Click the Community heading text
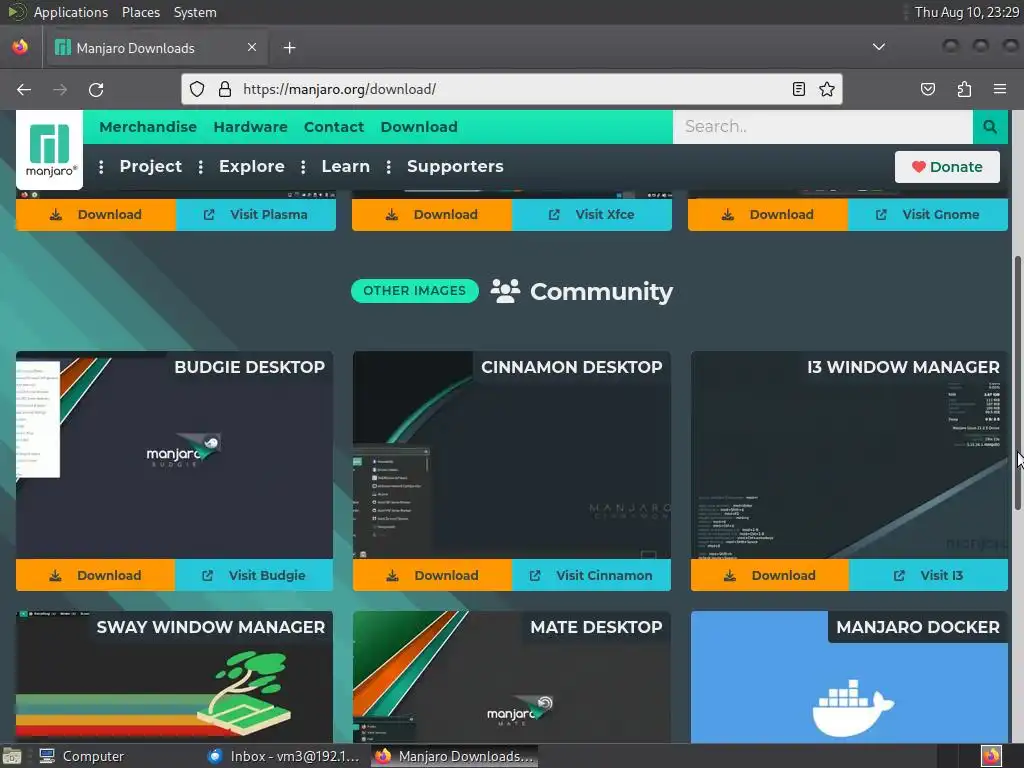The image size is (1024, 768). (601, 291)
